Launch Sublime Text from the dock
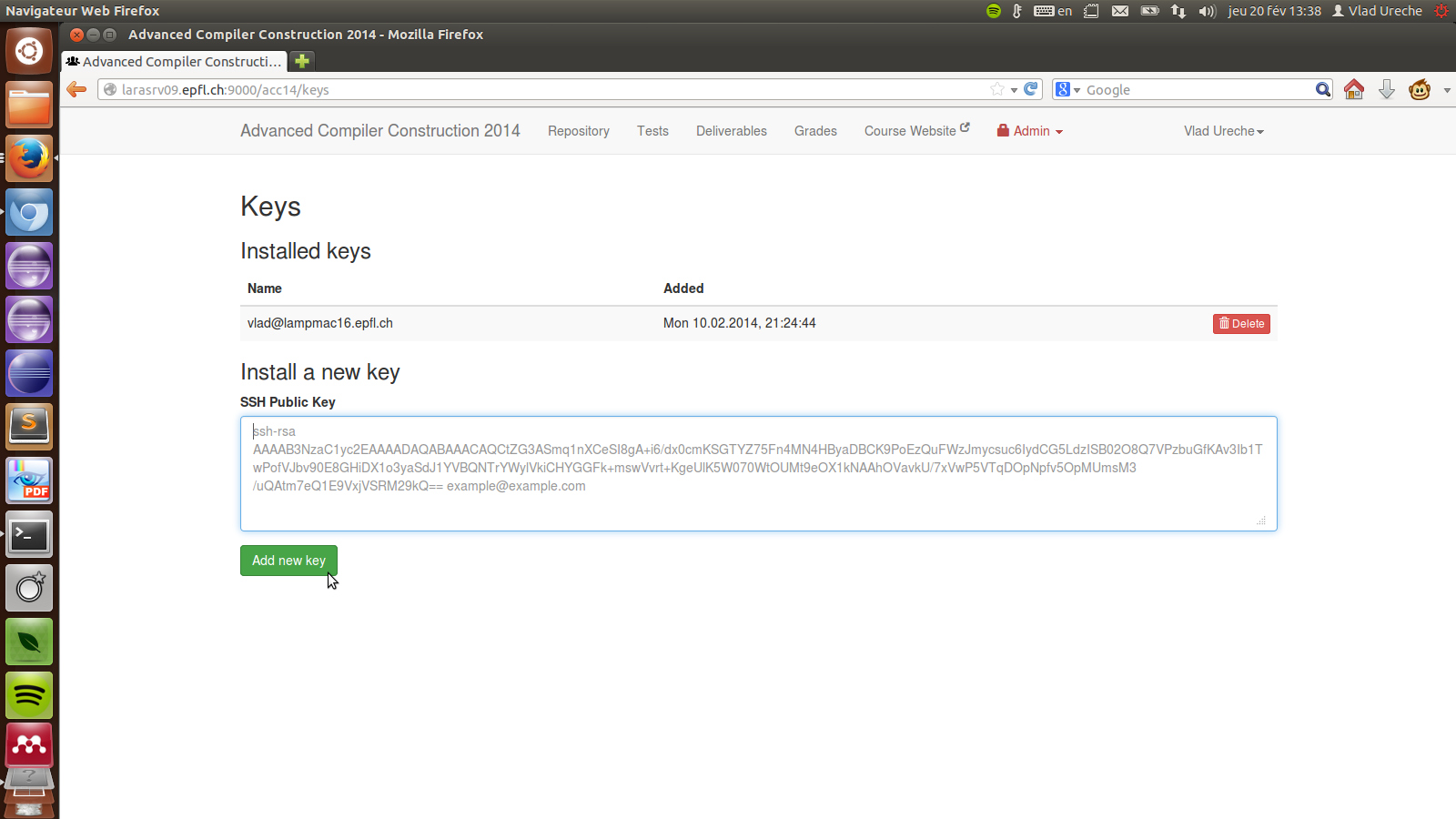Viewport: 1456px width, 819px height. point(29,427)
